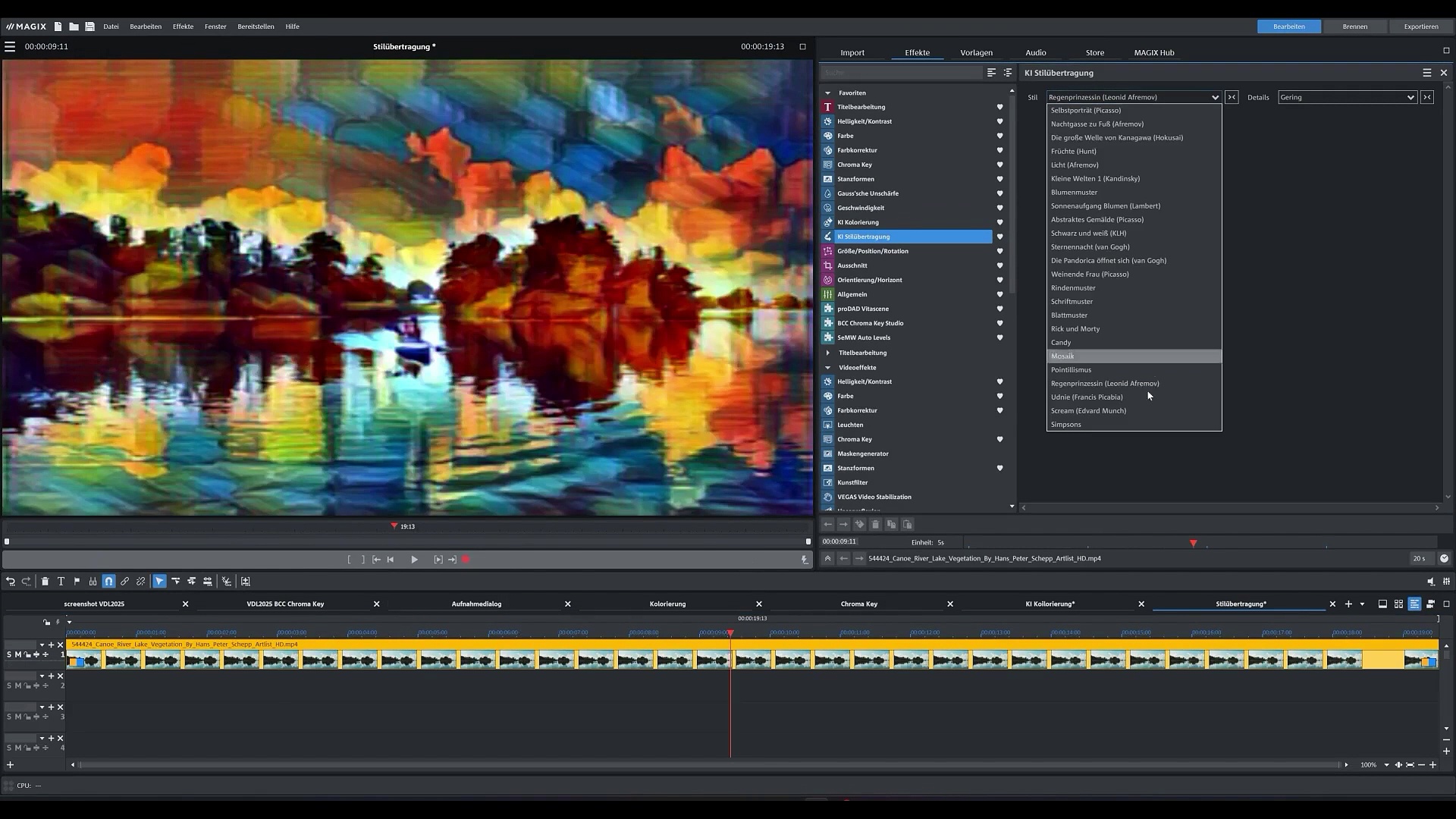Expand the Titelbearbeitung category

tap(827, 353)
